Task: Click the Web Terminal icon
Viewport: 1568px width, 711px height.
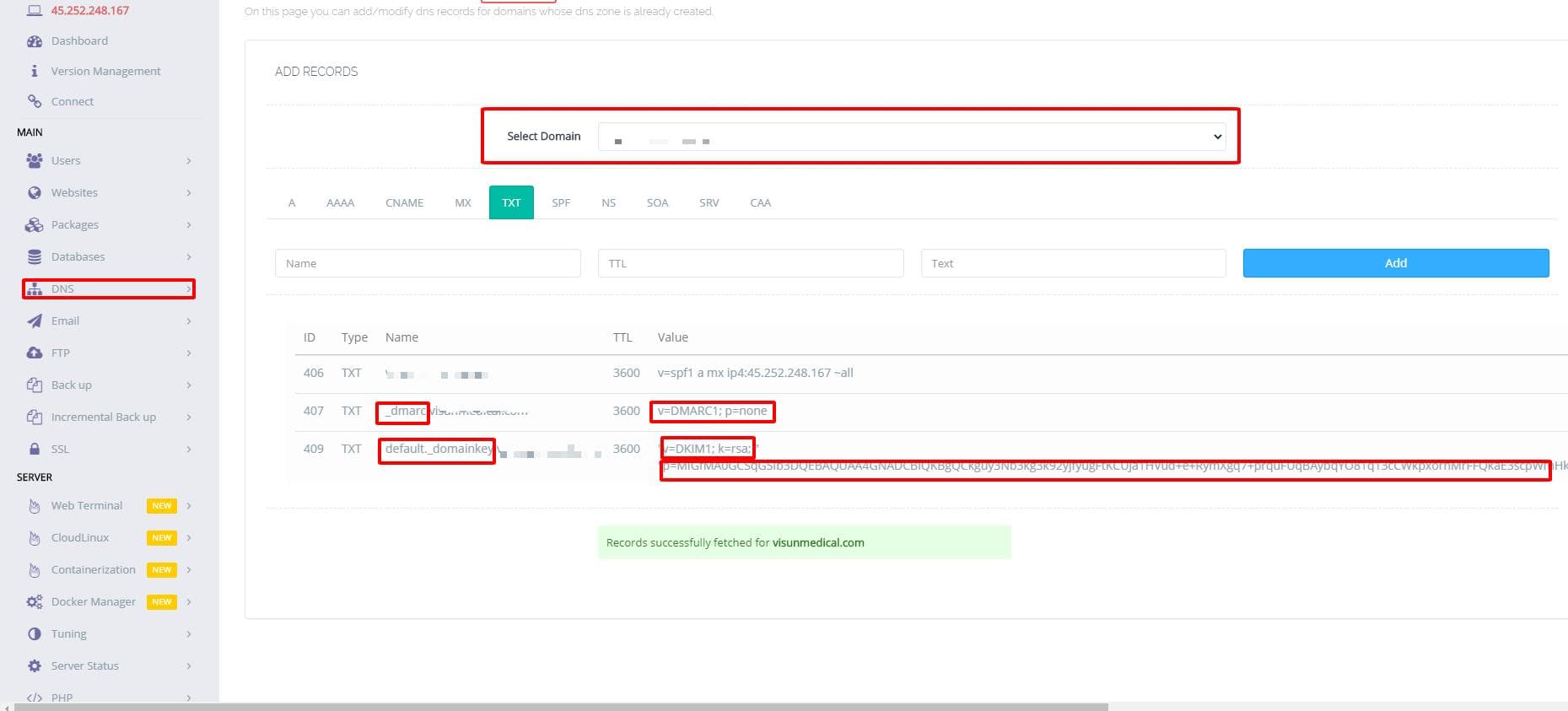Action: click(x=35, y=506)
